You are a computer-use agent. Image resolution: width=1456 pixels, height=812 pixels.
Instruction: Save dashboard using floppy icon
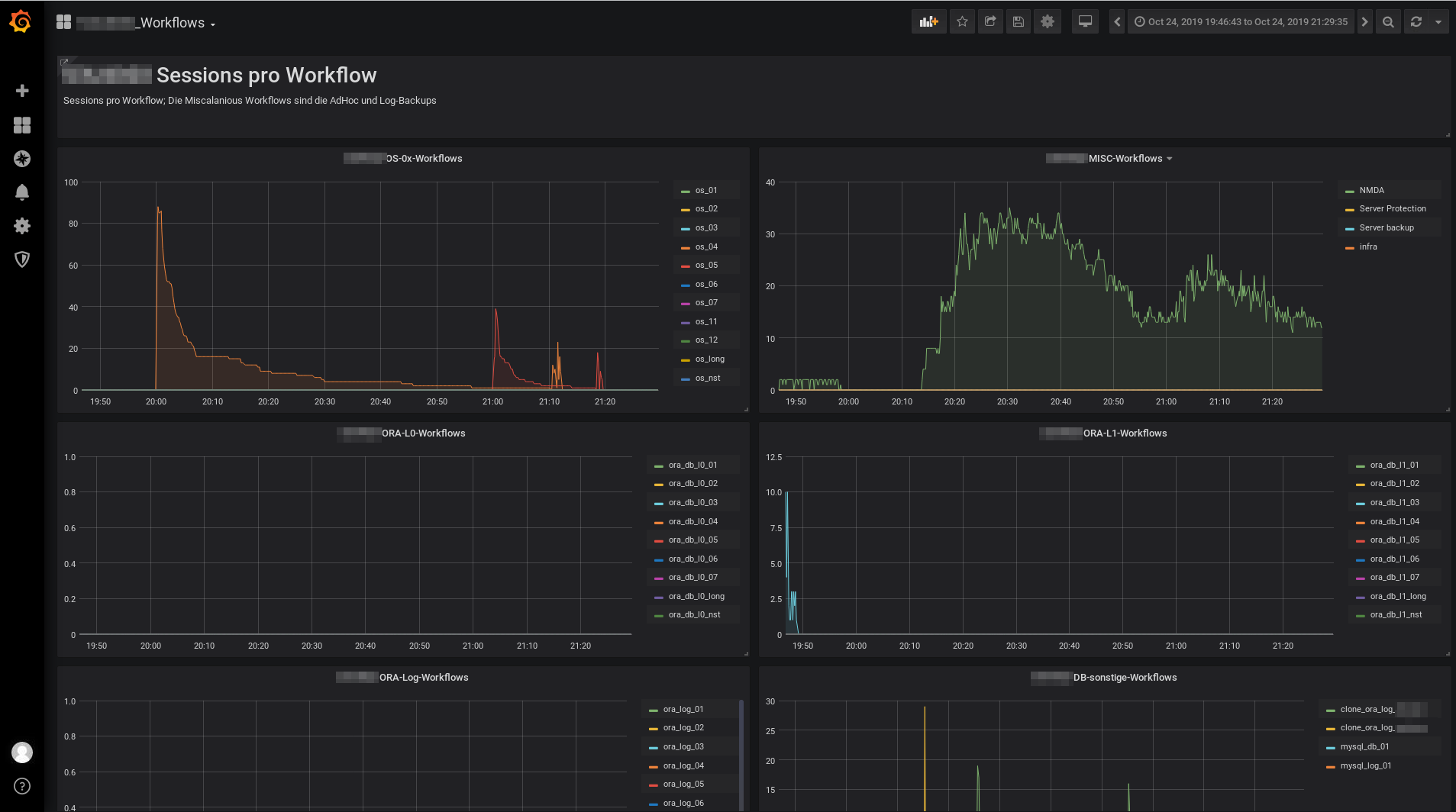click(x=1019, y=22)
